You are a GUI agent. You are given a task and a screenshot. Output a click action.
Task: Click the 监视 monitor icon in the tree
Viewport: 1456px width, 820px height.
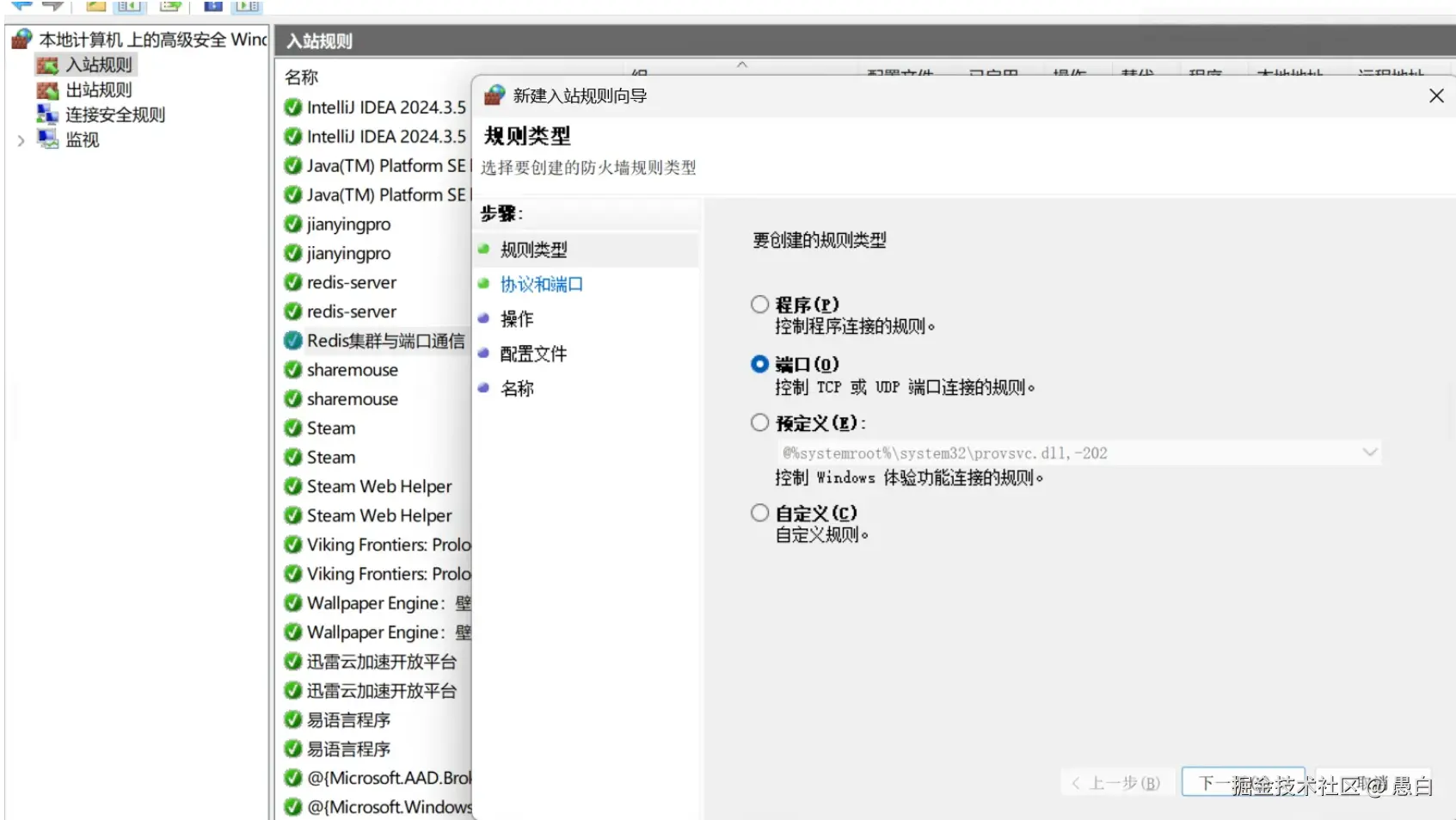click(x=47, y=139)
